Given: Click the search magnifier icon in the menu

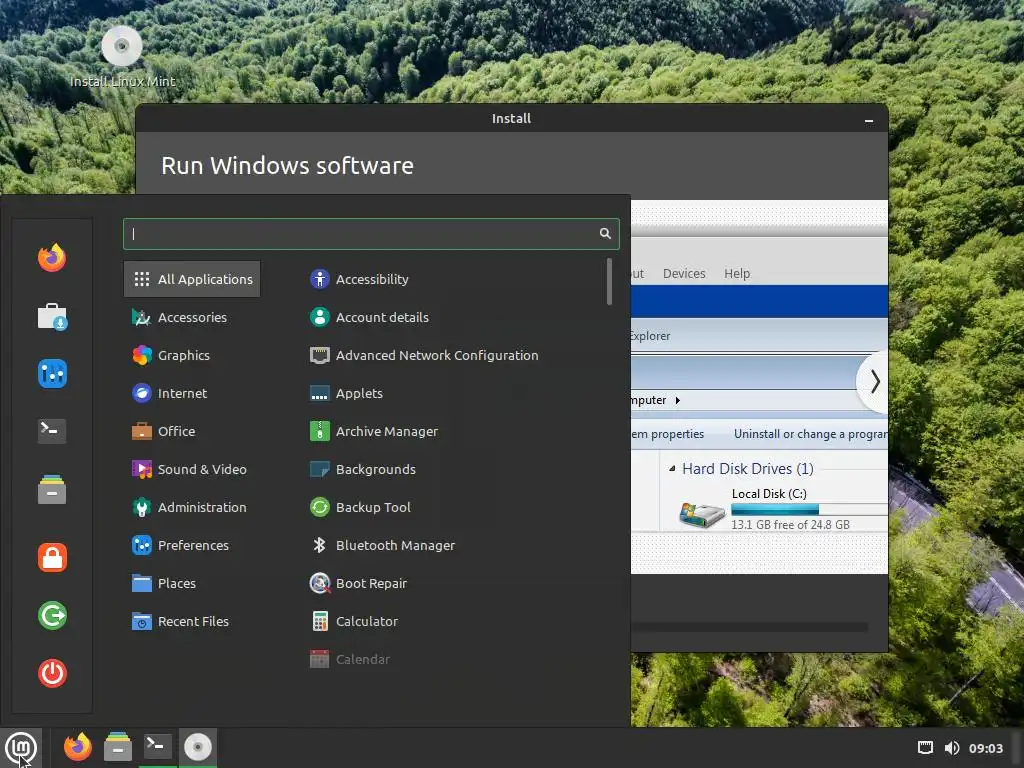Looking at the screenshot, I should (605, 234).
